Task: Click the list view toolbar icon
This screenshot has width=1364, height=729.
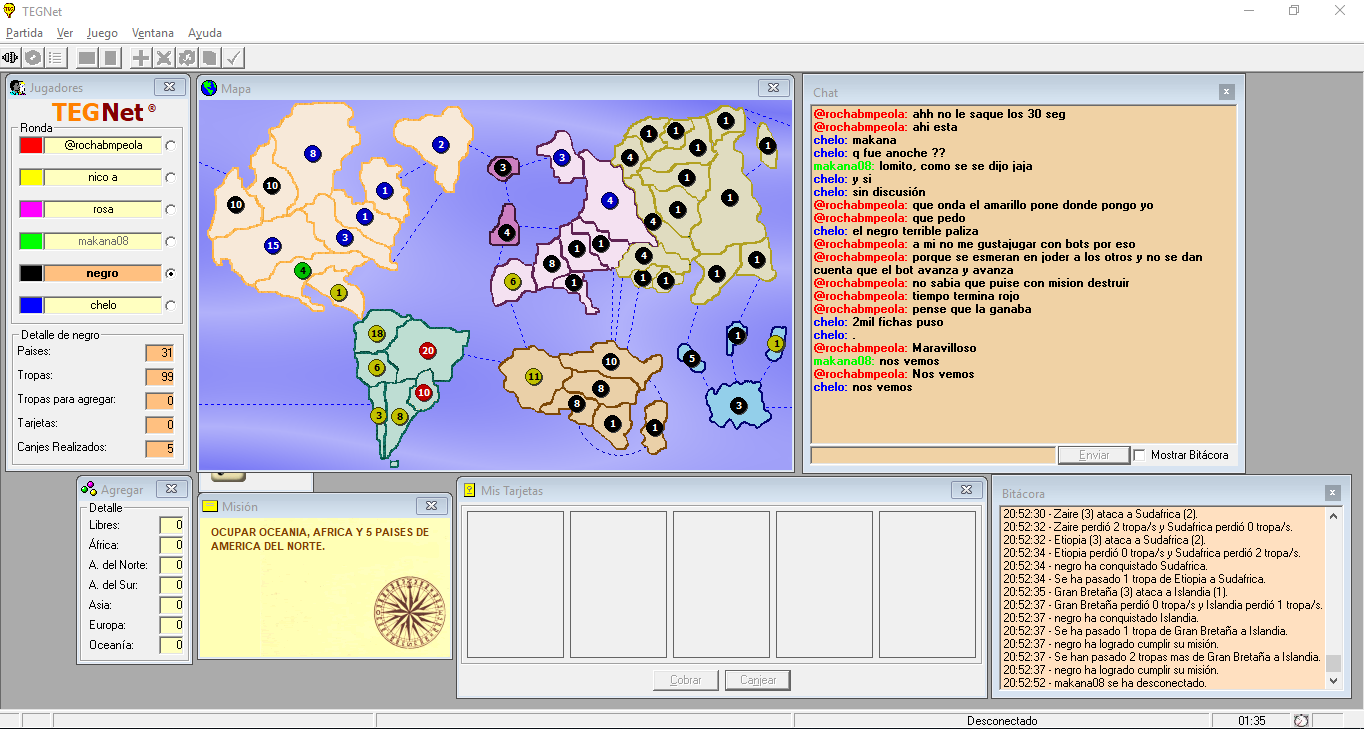Action: [x=56, y=58]
